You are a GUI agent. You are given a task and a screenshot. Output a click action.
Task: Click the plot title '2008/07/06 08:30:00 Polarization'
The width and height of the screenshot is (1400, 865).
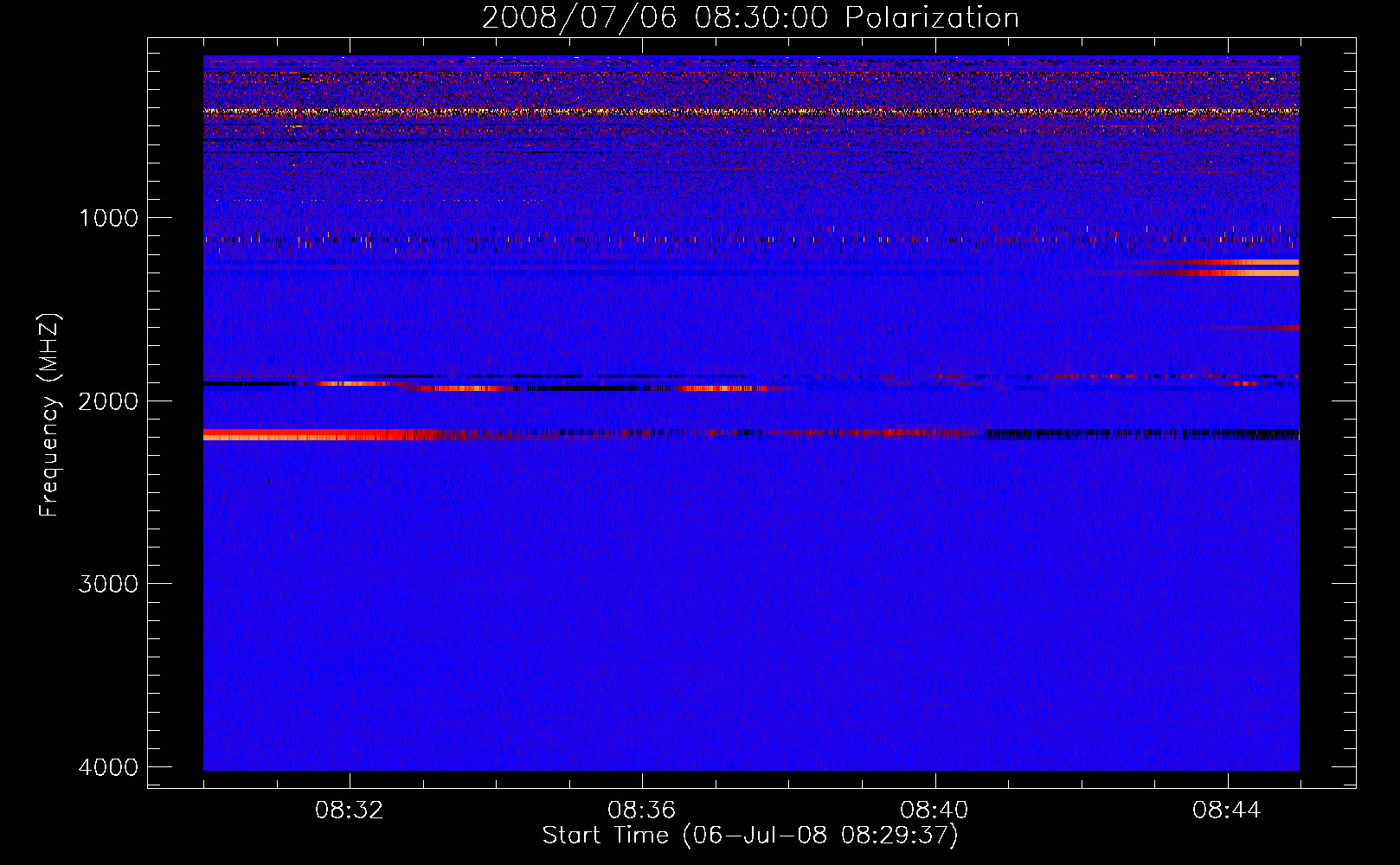tap(750, 17)
